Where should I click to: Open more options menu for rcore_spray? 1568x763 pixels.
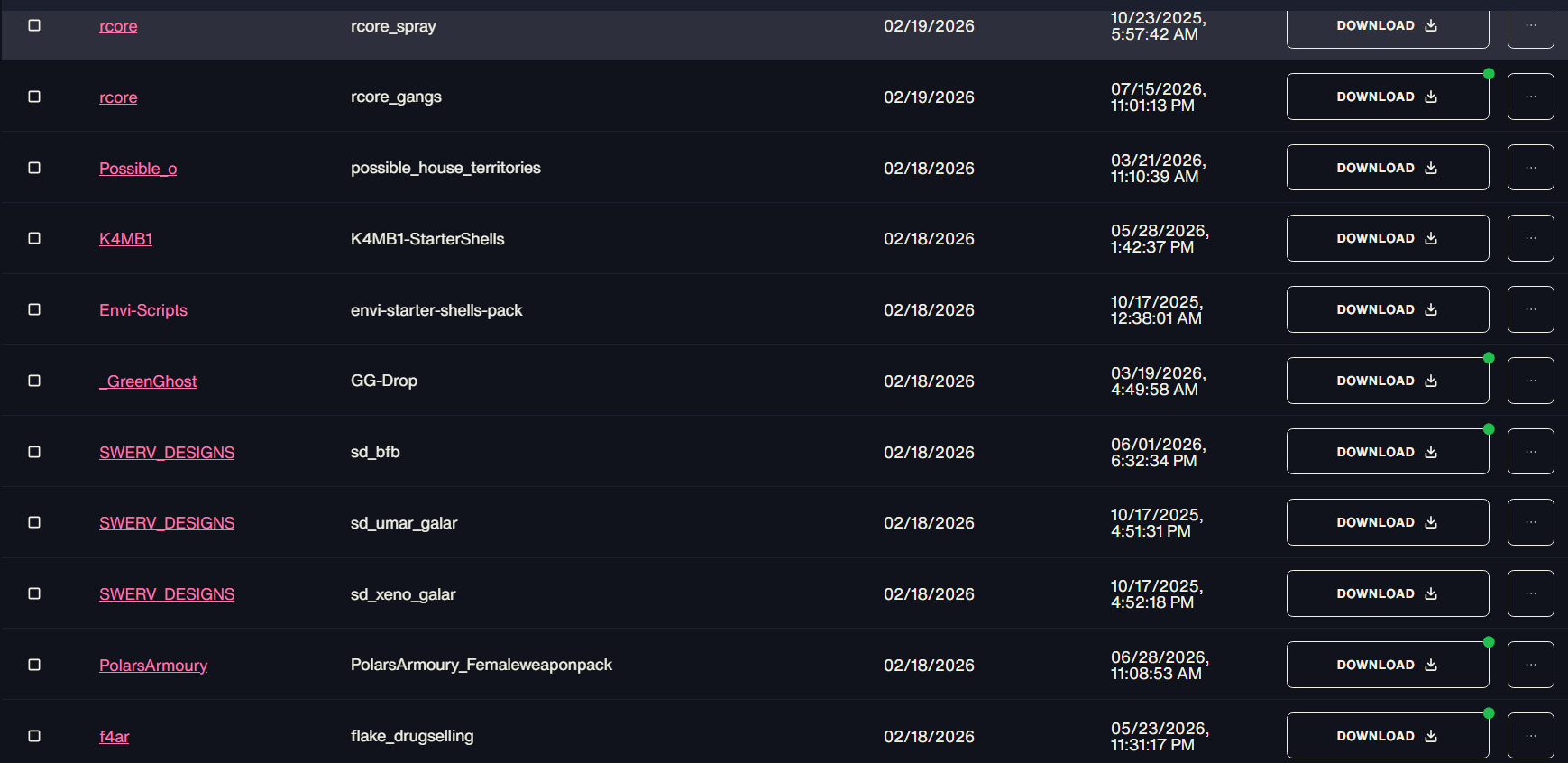click(x=1530, y=25)
